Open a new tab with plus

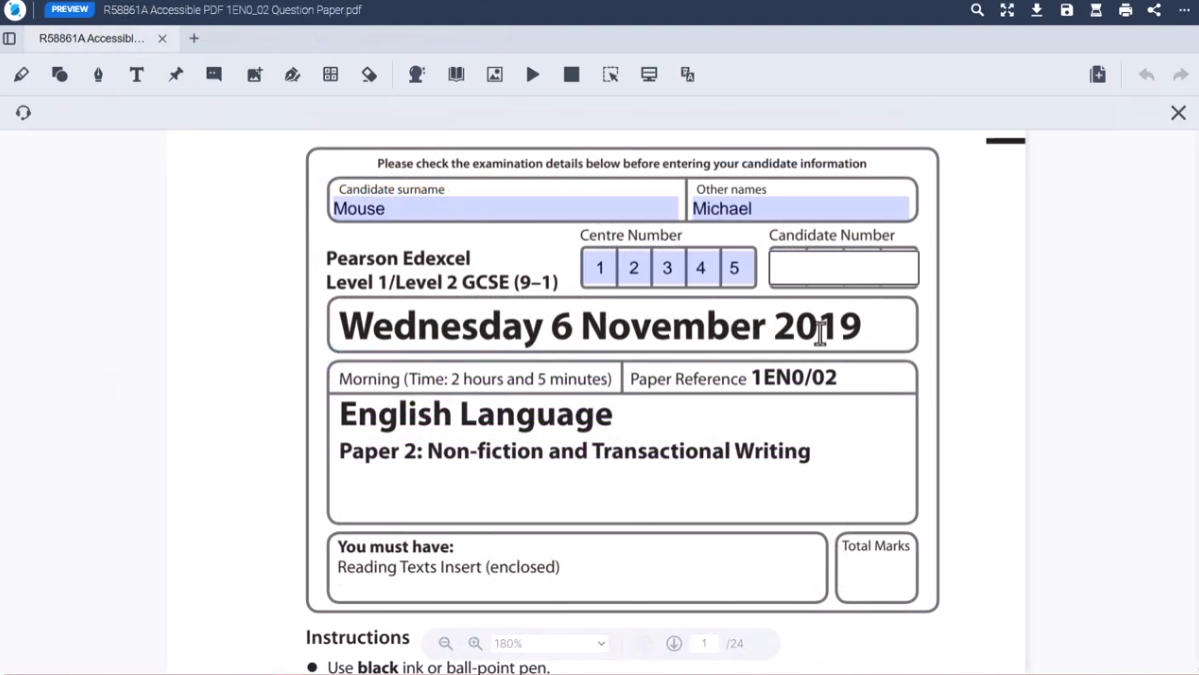[x=194, y=38]
